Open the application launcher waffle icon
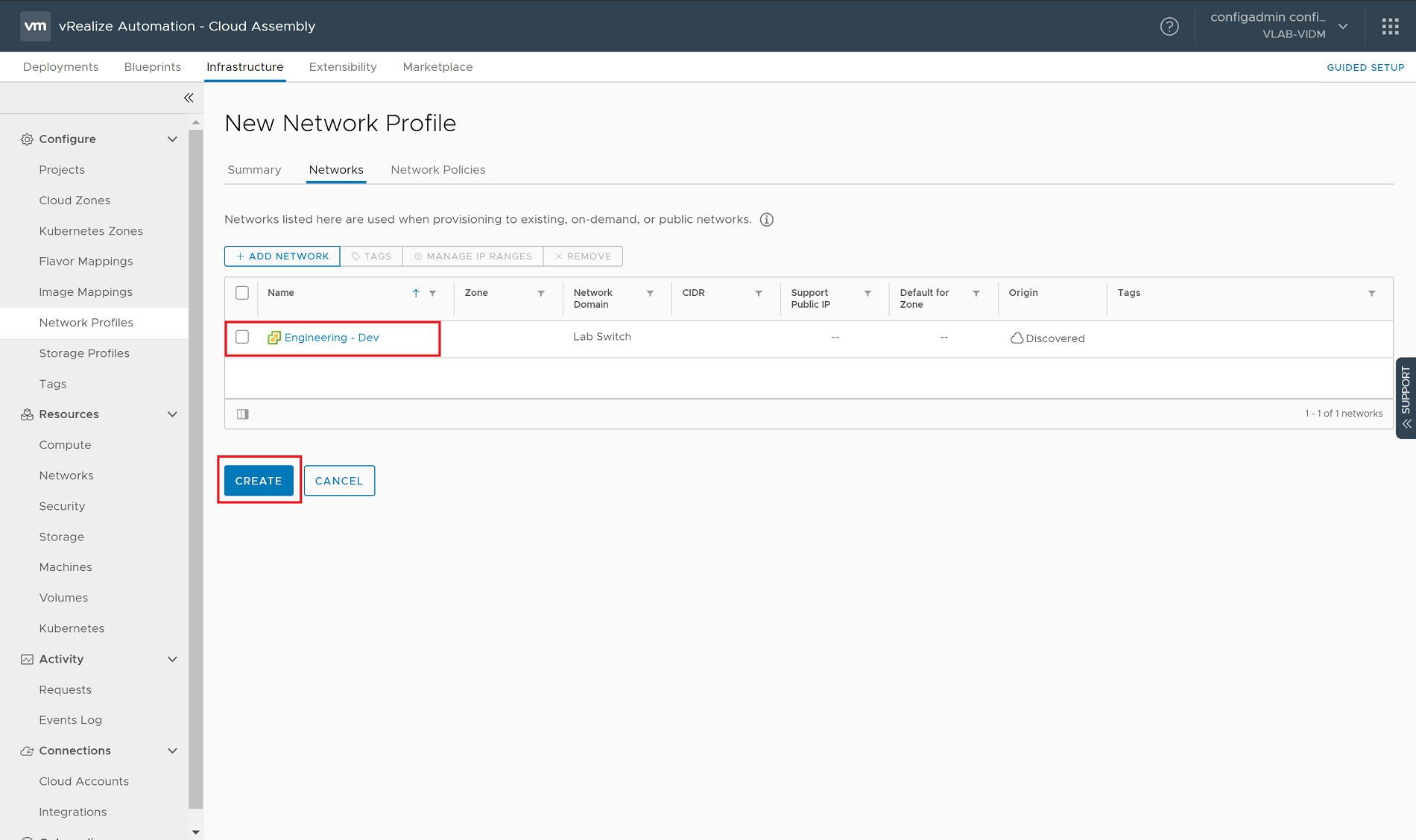This screenshot has height=840, width=1416. 1390,26
